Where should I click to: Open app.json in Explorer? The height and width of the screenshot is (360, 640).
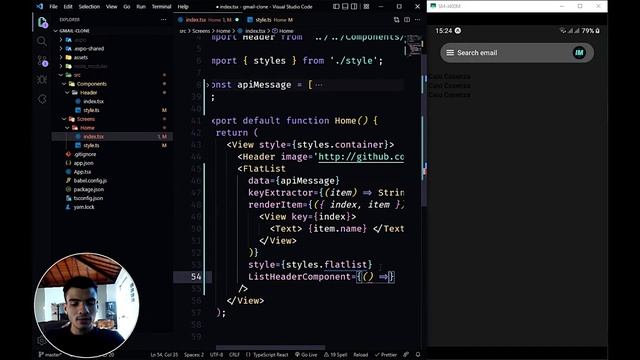point(83,163)
